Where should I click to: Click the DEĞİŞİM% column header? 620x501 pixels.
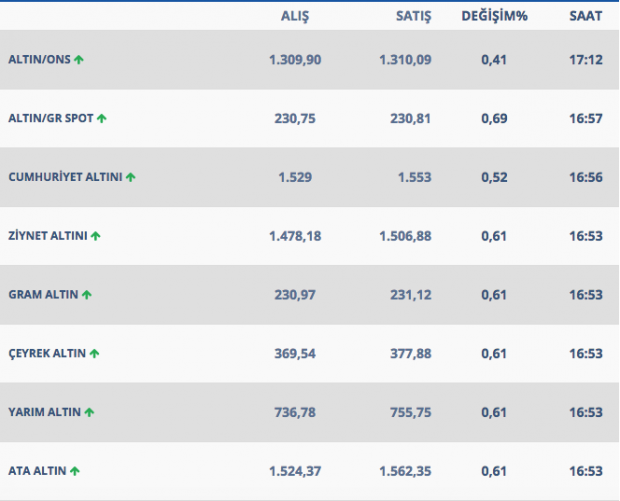[x=494, y=16]
